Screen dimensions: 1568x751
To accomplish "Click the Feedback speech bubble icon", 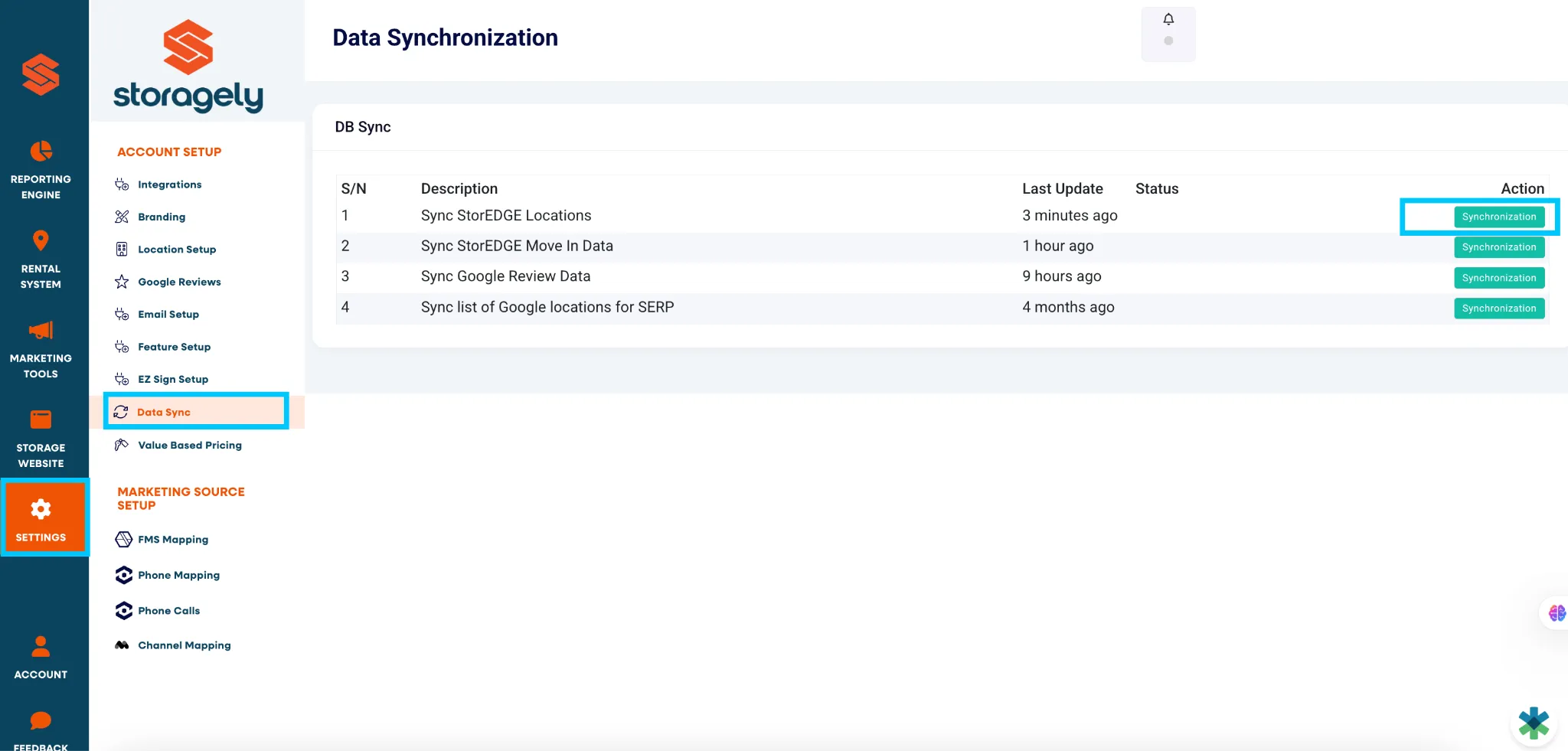I will pos(41,720).
